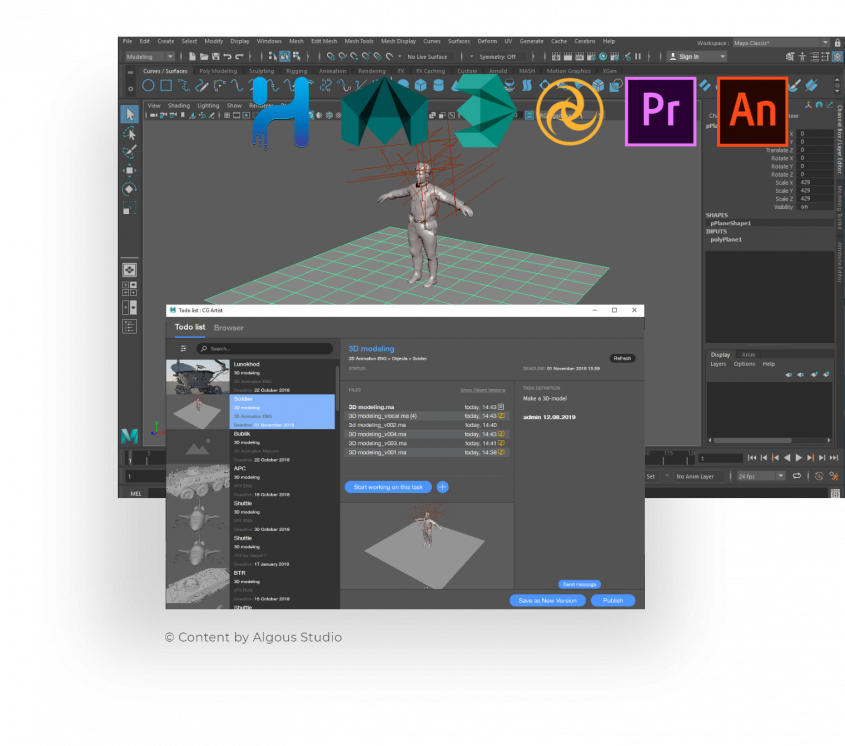Screen dimensions: 845x746
Task: Click the search icon in the Todo list
Action: [204, 348]
